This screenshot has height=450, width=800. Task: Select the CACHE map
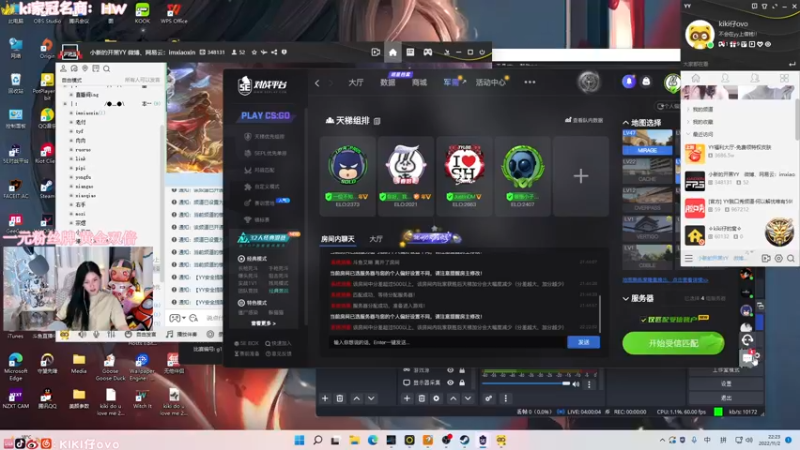[x=647, y=171]
